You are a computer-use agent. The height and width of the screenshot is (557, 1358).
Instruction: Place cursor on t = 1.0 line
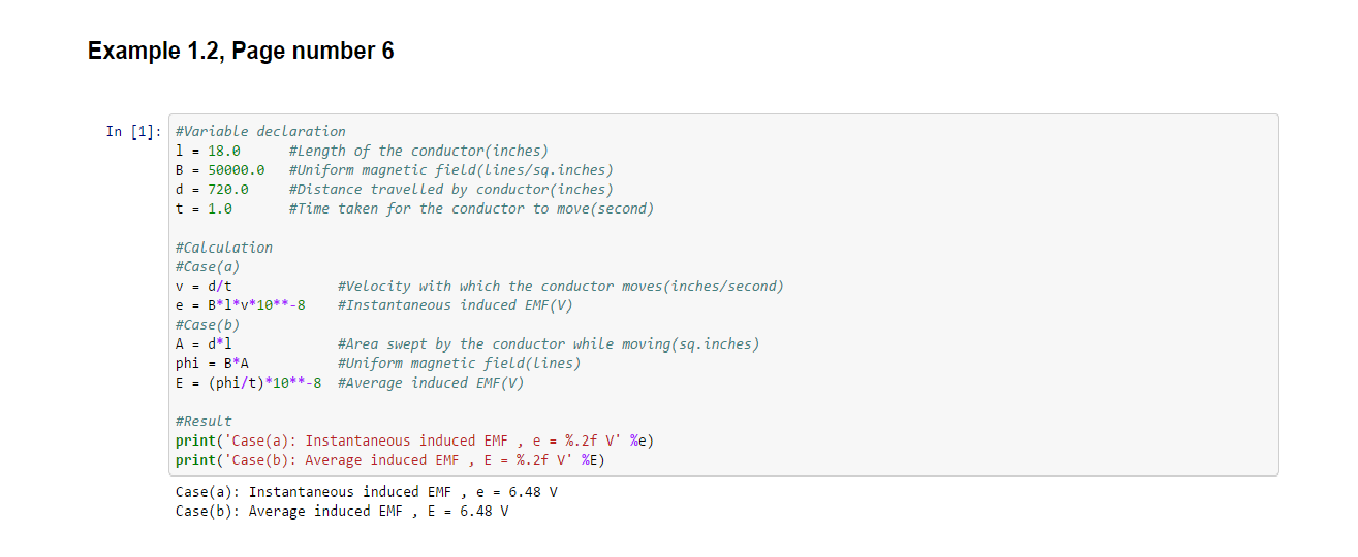click(x=204, y=209)
